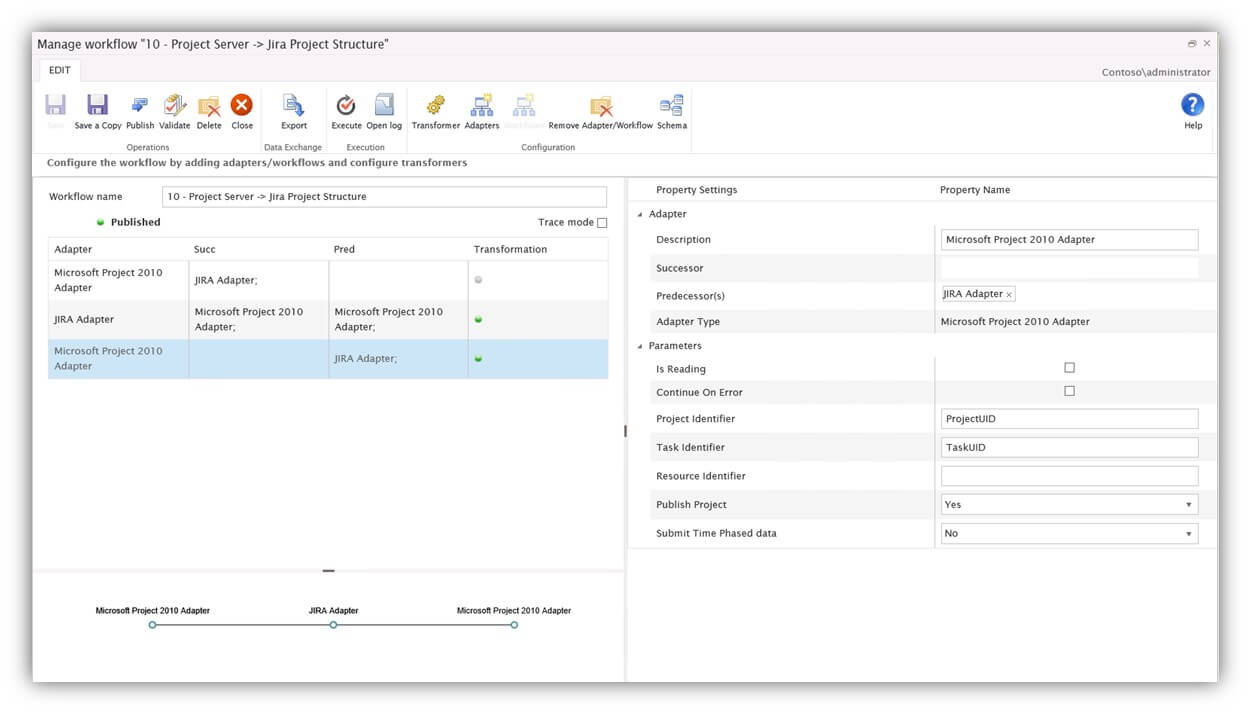Click the Adapters toolbar icon
Viewport: 1251px width, 714px height.
point(482,106)
